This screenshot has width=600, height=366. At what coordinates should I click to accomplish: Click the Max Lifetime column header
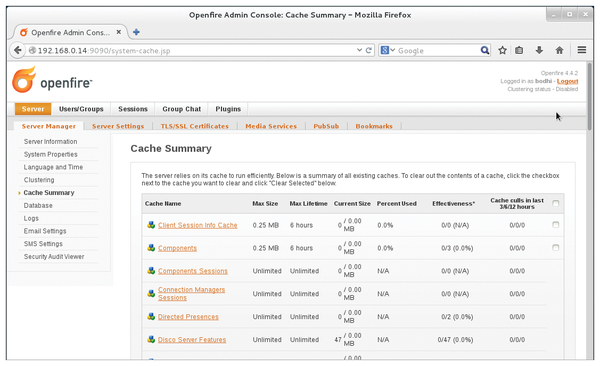coord(308,204)
